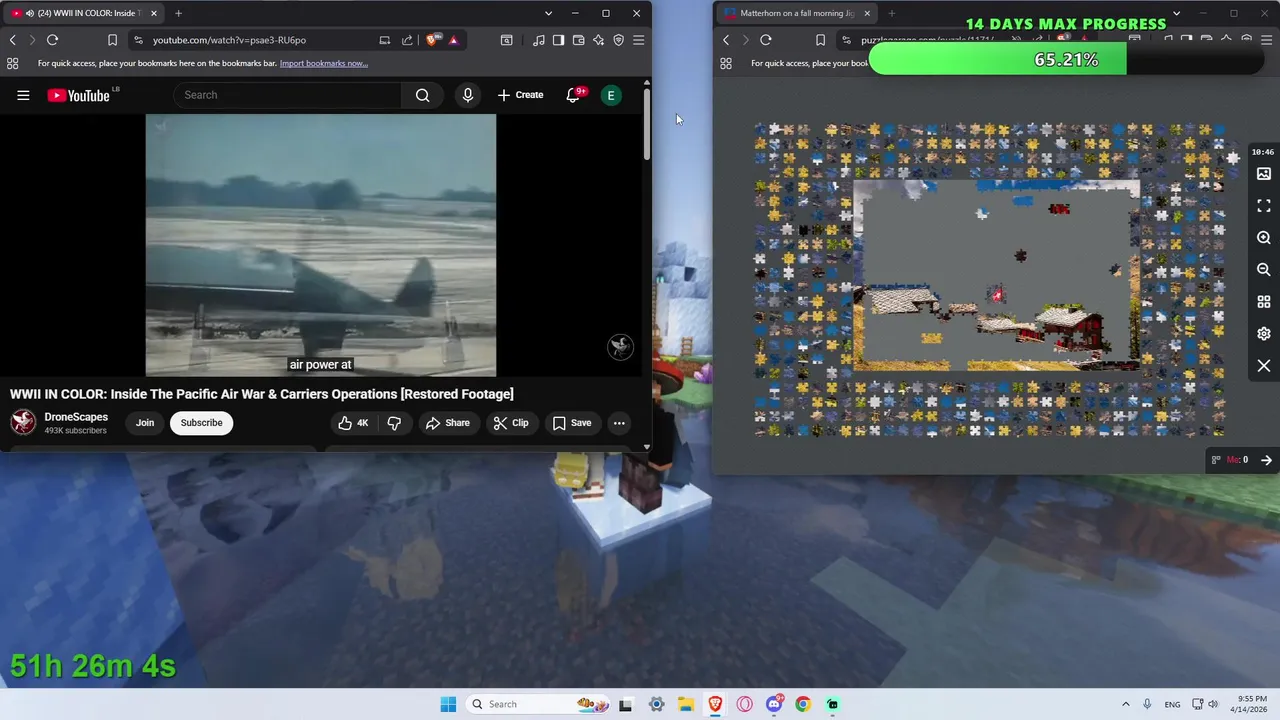Go back in the YouTube browser window
The height and width of the screenshot is (720, 1280).
(12, 40)
